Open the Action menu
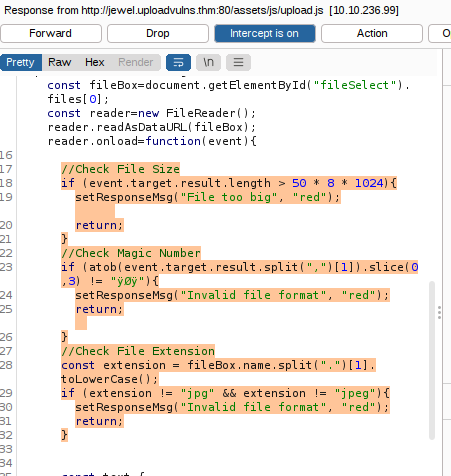This screenshot has height=476, width=451. point(372,33)
